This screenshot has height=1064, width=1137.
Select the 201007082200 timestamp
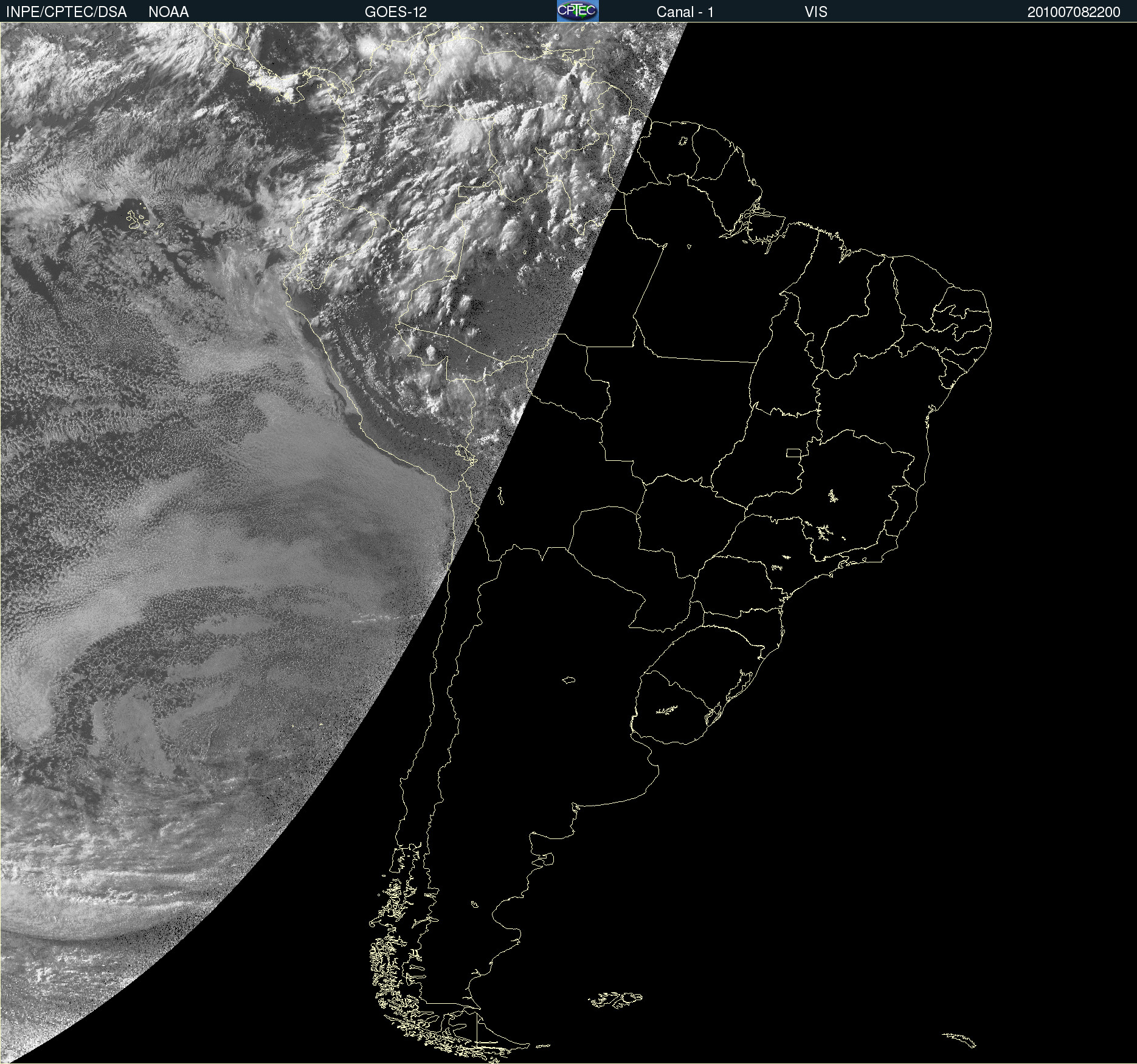point(1074,12)
